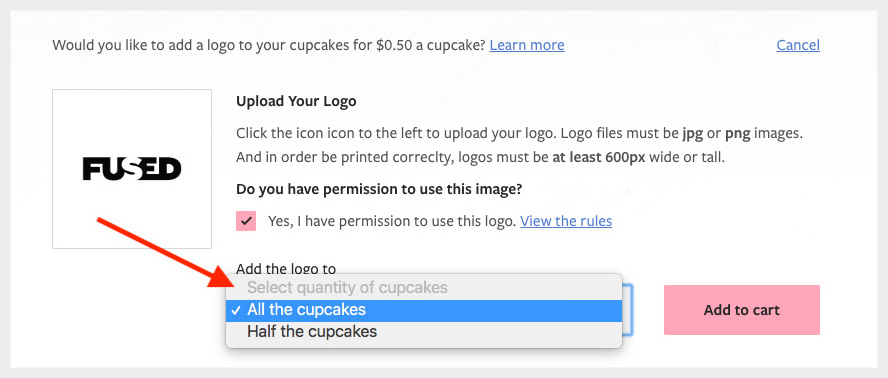The height and width of the screenshot is (378, 888).
Task: Click the checkmark beside All the cupcakes
Action: [x=236, y=311]
